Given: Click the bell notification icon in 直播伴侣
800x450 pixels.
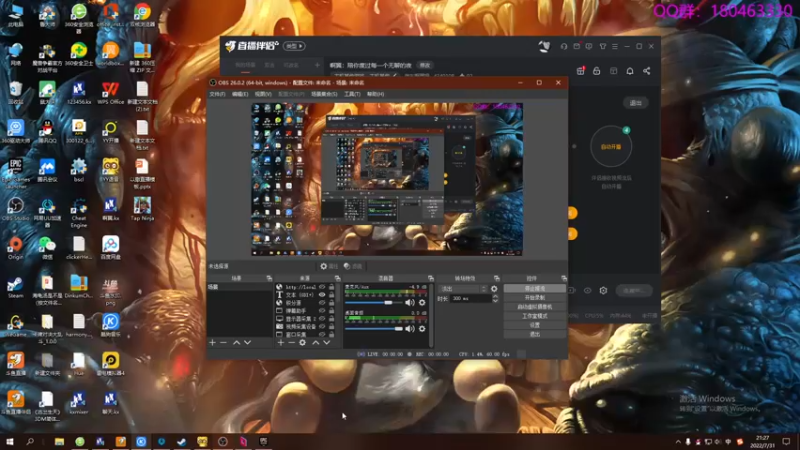Looking at the screenshot, I should (x=630, y=71).
